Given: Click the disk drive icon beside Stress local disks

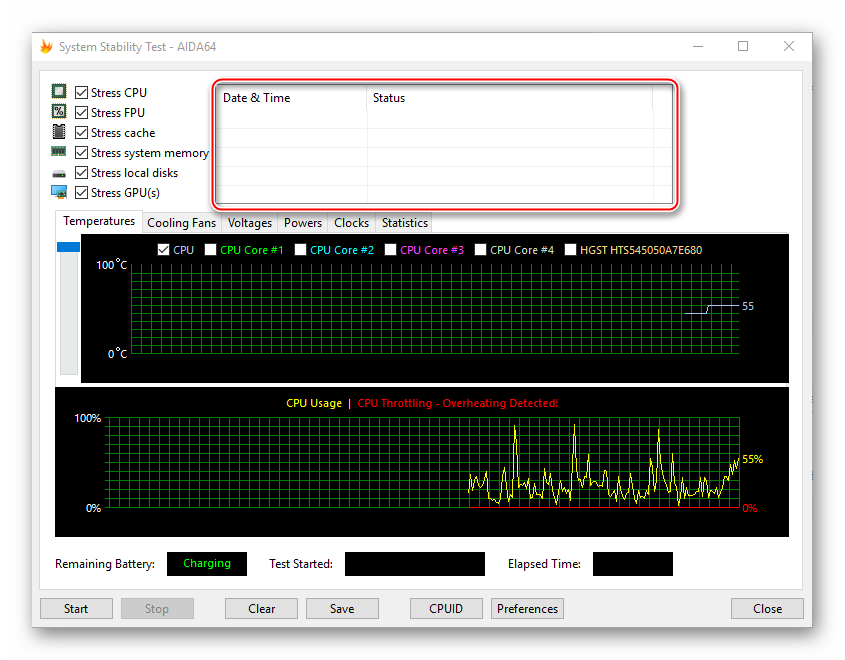Looking at the screenshot, I should (59, 173).
